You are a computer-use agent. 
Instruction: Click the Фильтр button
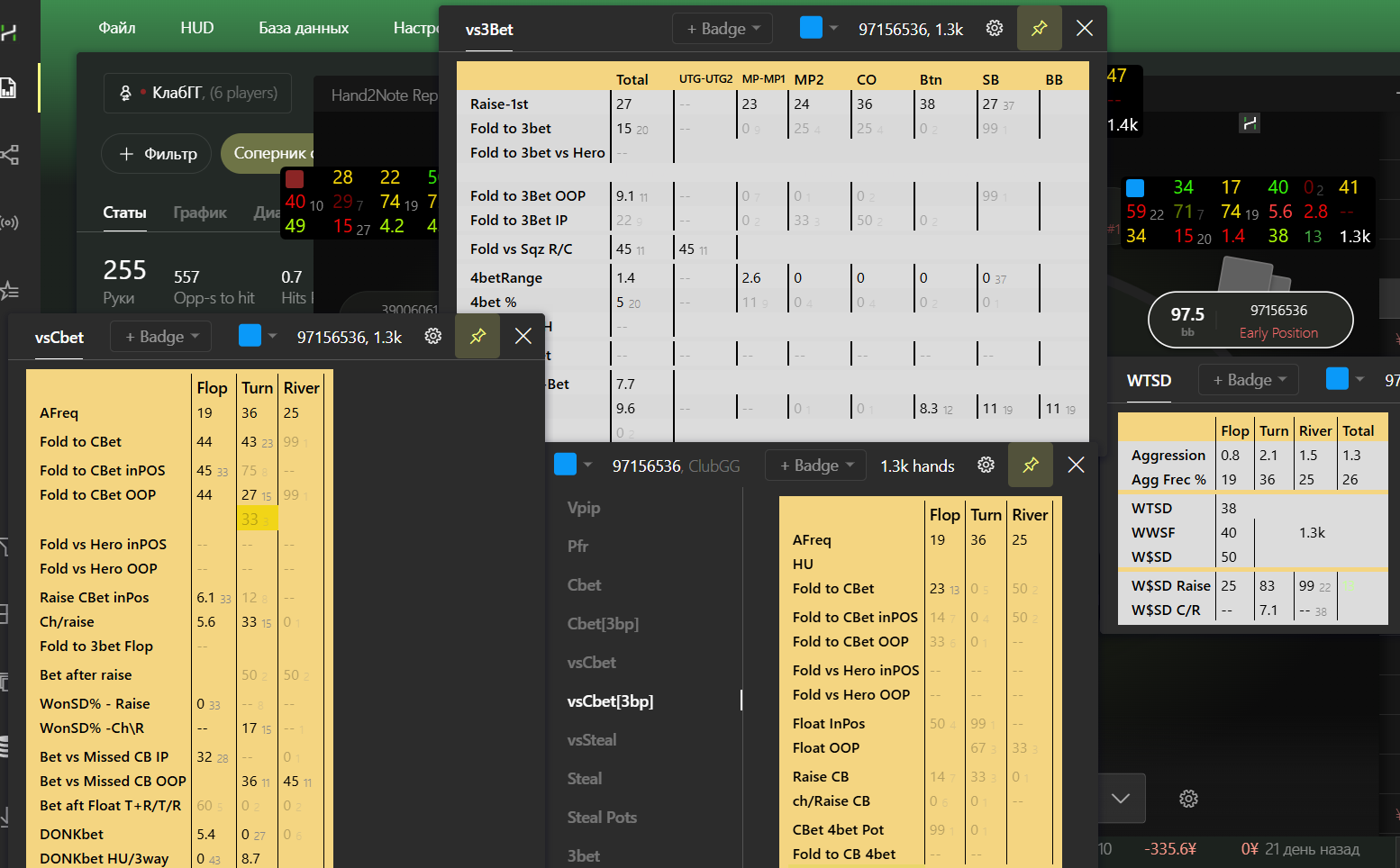coord(157,154)
